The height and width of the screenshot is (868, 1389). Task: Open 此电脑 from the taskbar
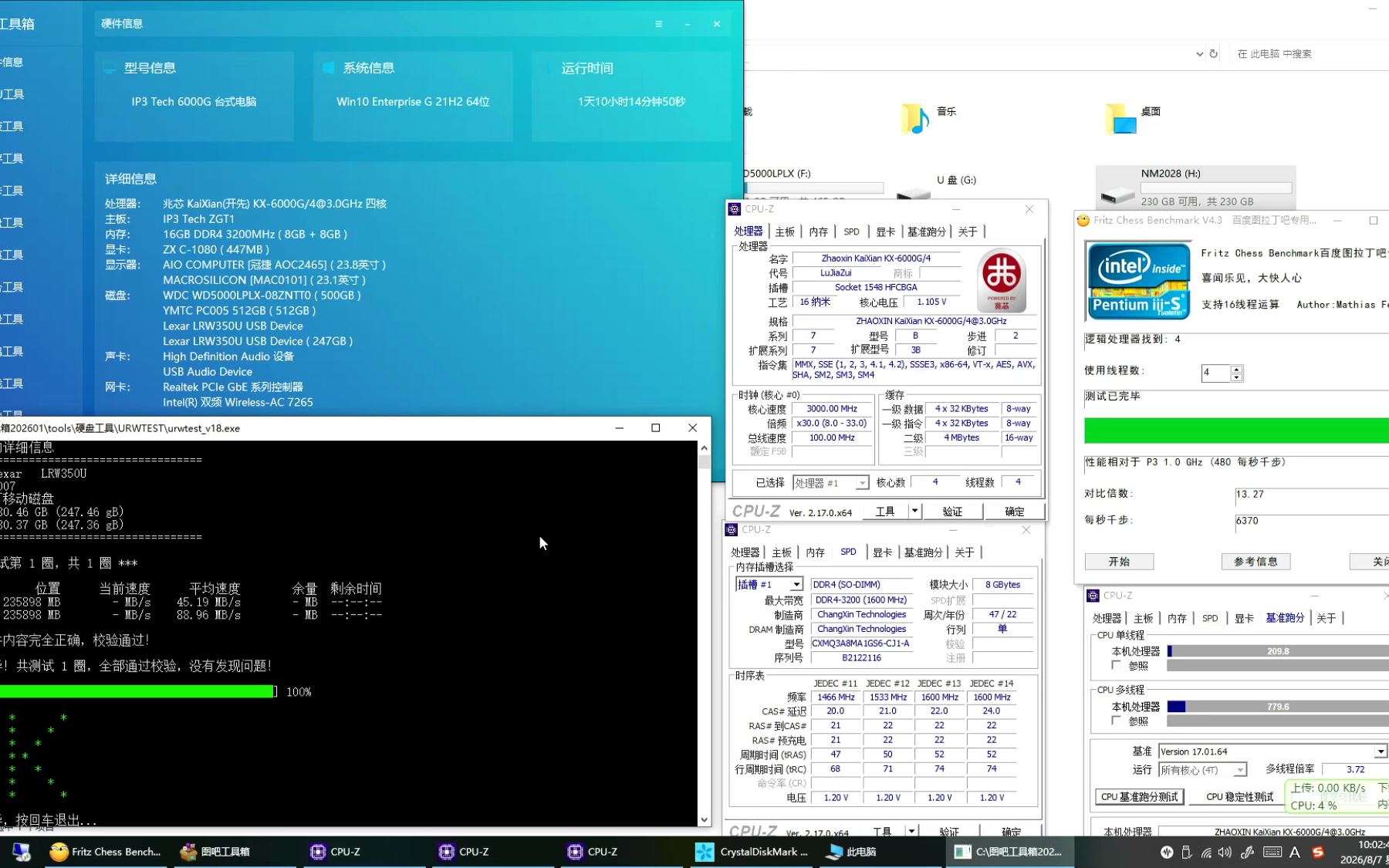pos(851,852)
